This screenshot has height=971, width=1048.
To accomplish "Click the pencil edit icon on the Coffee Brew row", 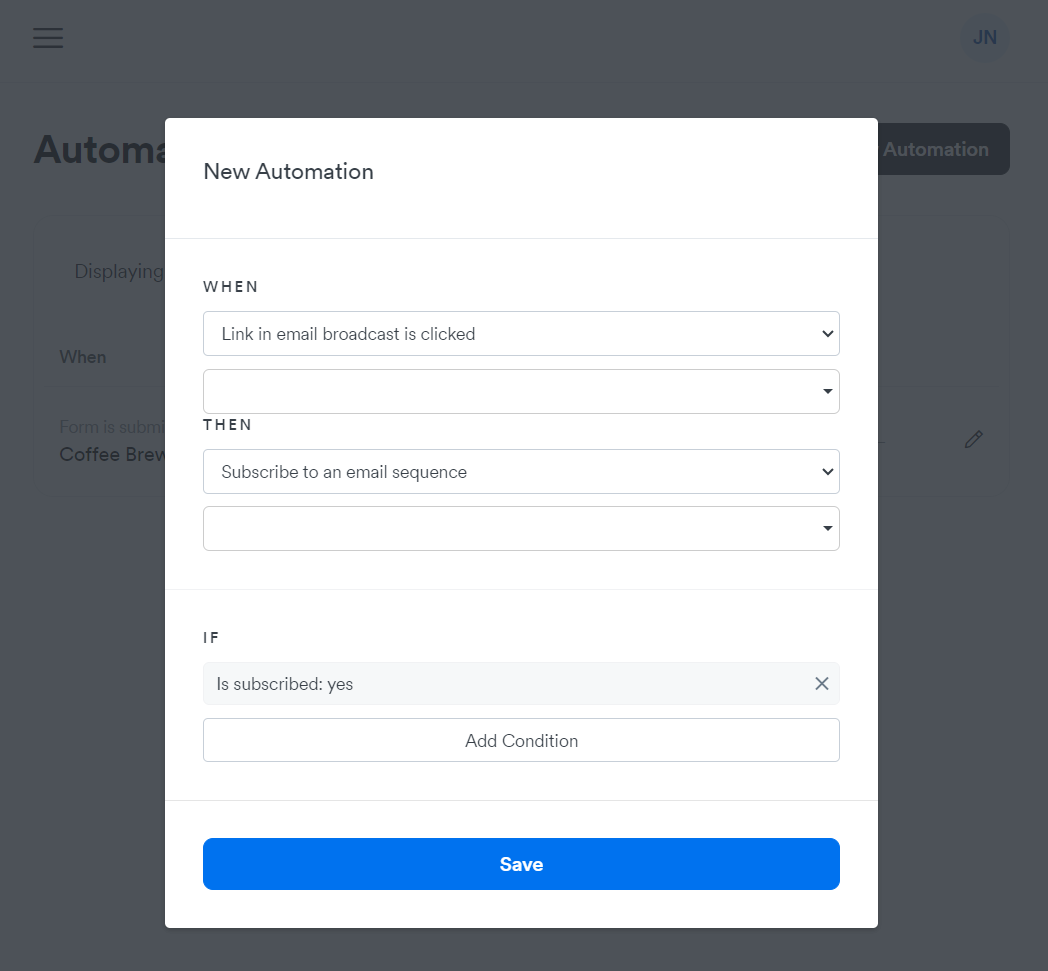I will (973, 439).
